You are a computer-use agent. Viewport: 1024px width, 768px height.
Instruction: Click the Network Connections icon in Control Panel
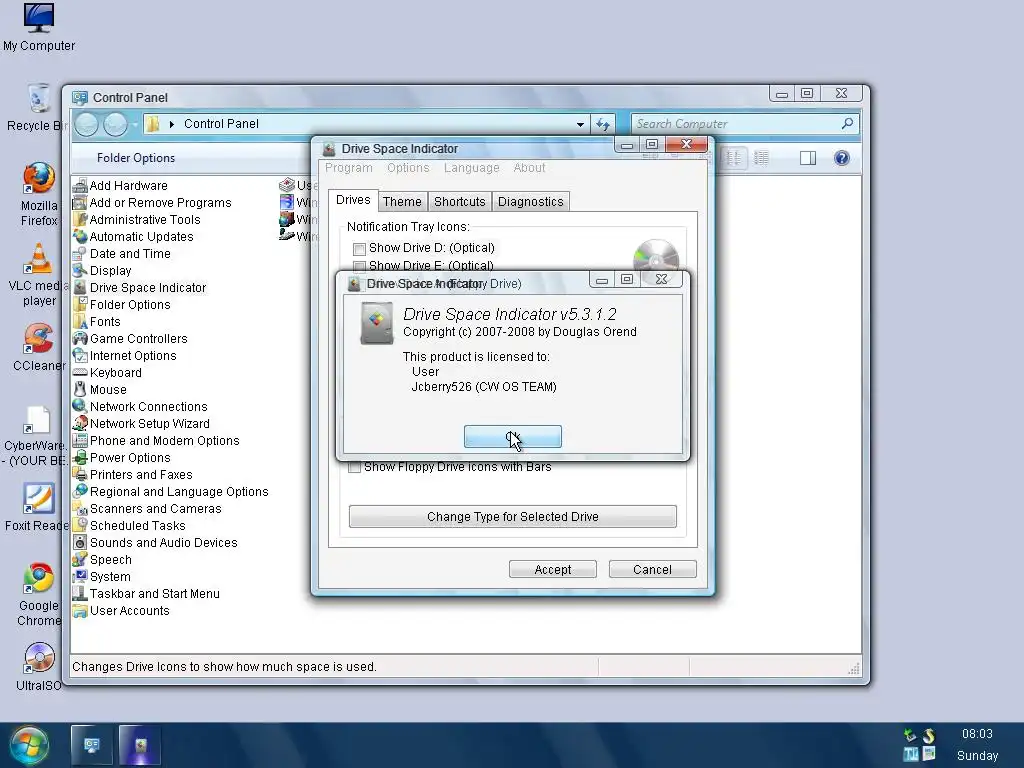[80, 406]
